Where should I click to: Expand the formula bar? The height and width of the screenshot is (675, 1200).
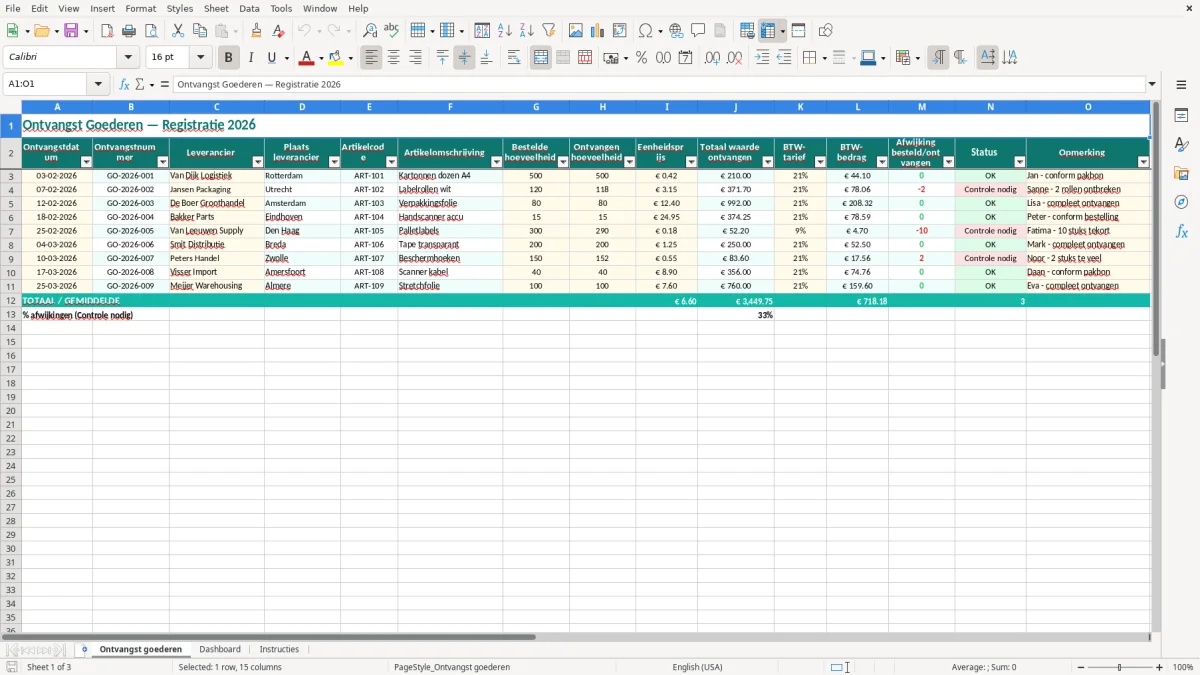[1152, 85]
